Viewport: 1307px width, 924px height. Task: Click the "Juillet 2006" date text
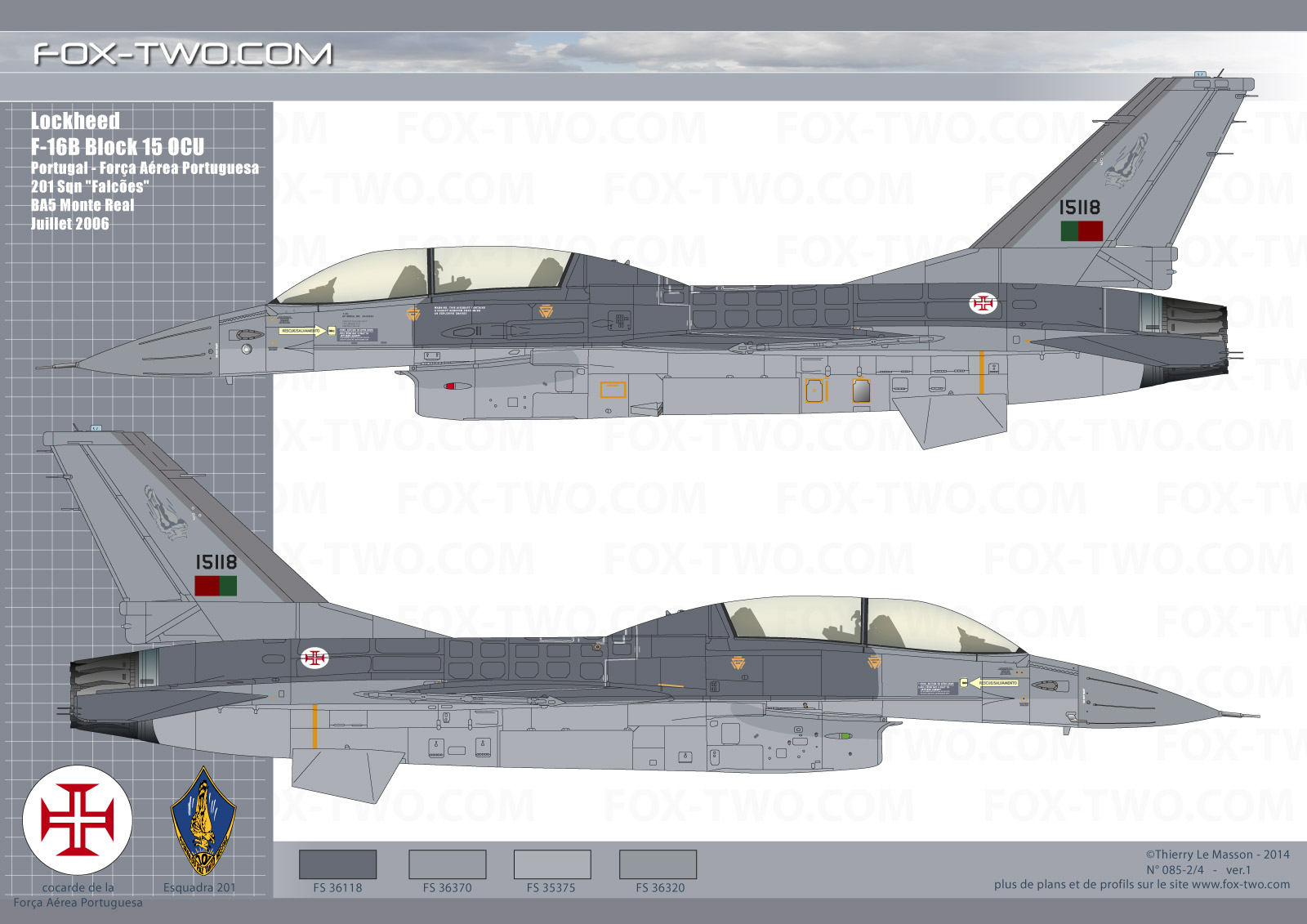tap(69, 224)
